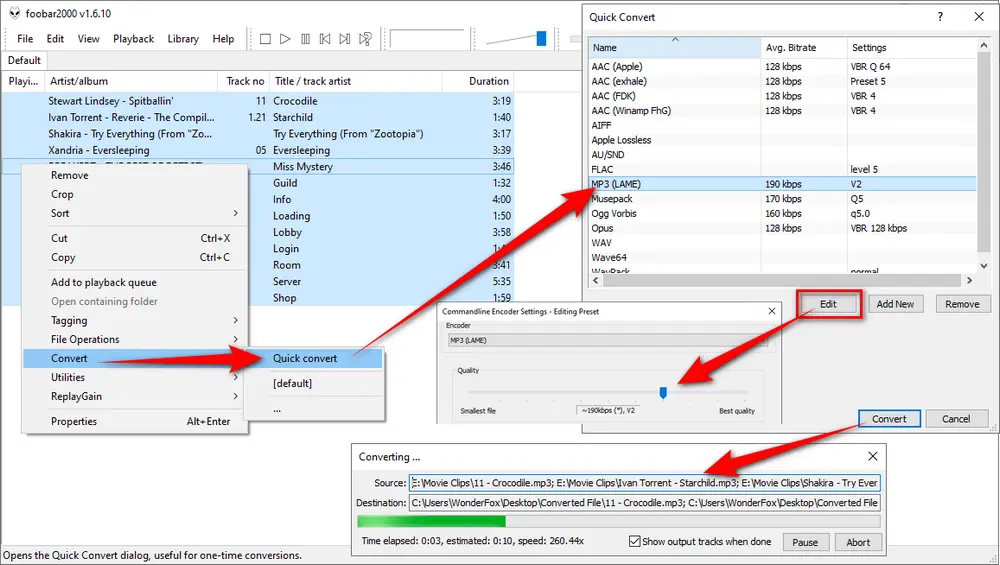The width and height of the screenshot is (1000, 565).
Task: Close the Commandline Encoder Settings dialog
Action: click(771, 311)
